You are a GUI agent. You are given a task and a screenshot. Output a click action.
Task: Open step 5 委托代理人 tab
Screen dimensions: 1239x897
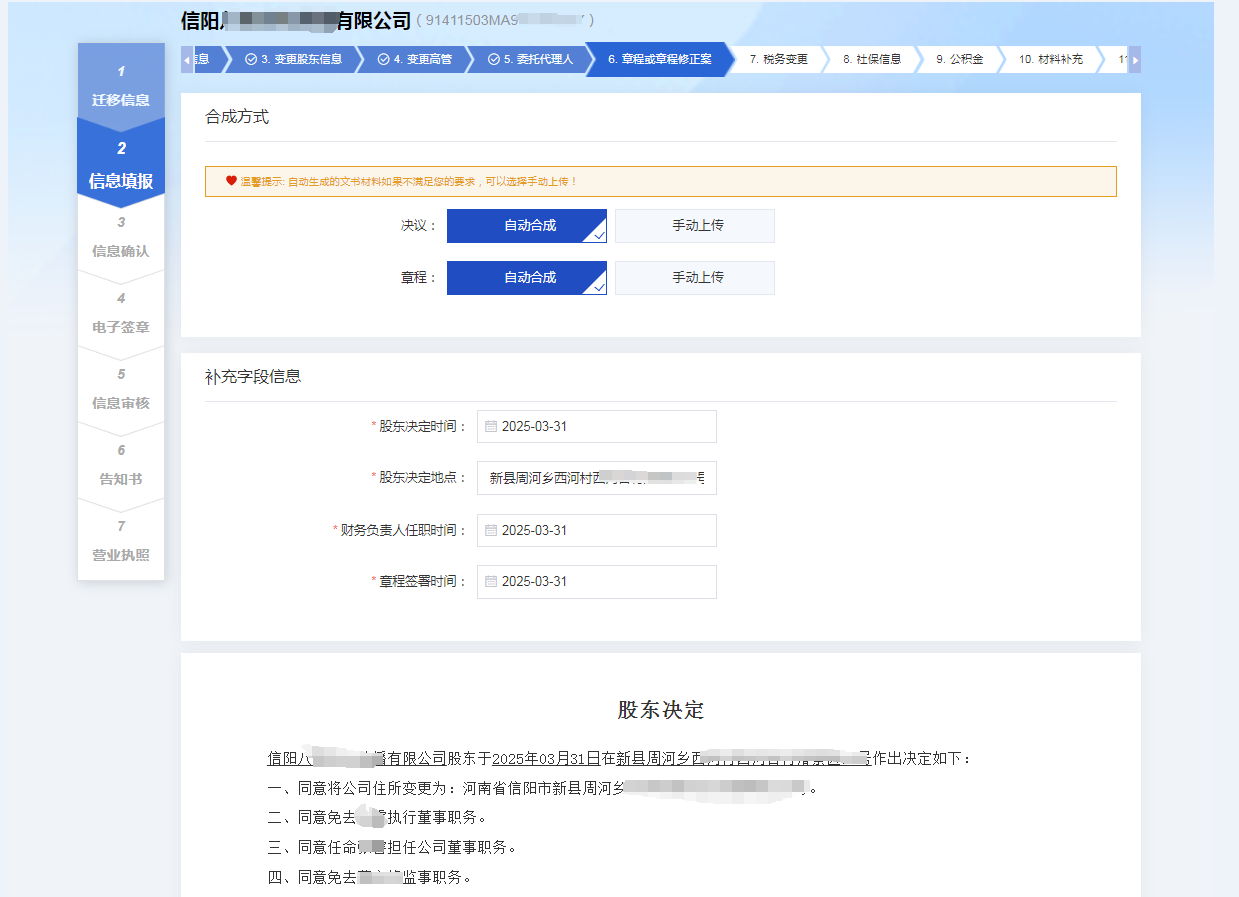point(530,59)
